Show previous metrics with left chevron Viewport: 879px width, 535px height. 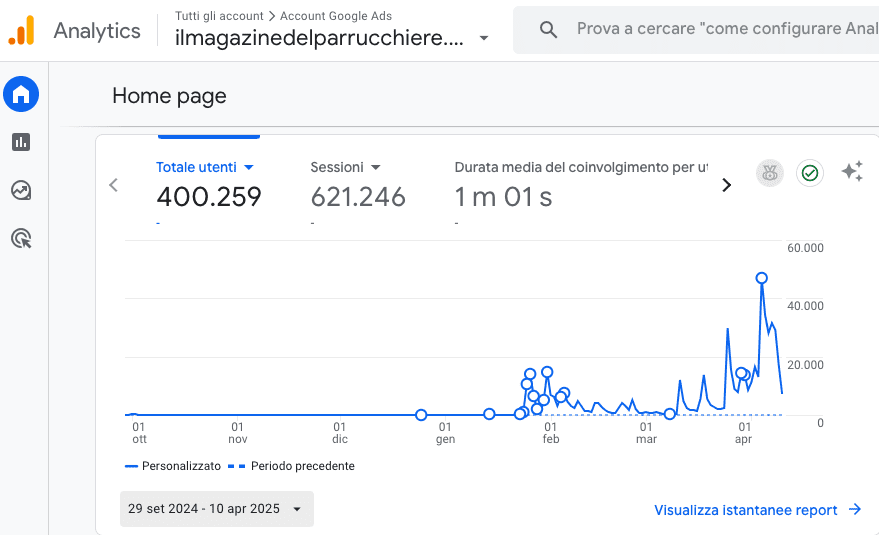coord(113,185)
